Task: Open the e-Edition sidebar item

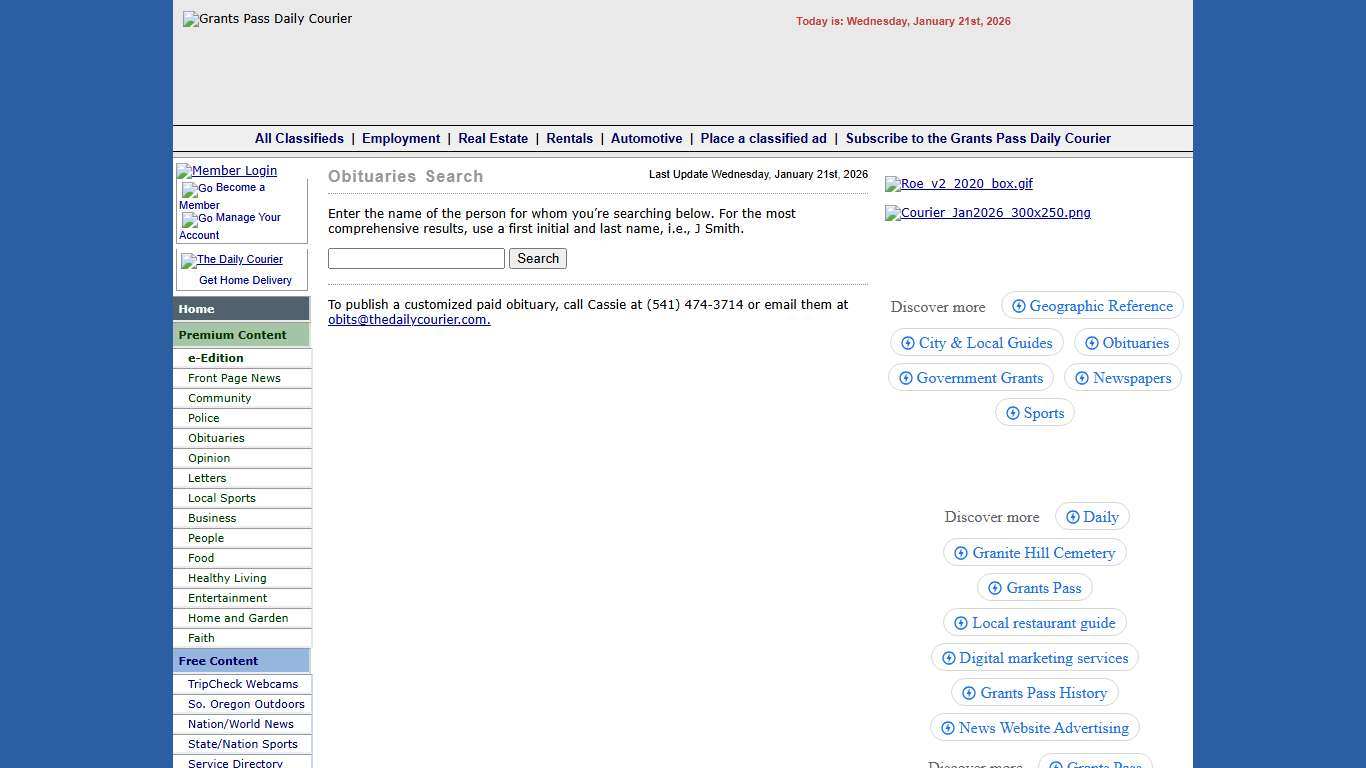Action: 216,358
